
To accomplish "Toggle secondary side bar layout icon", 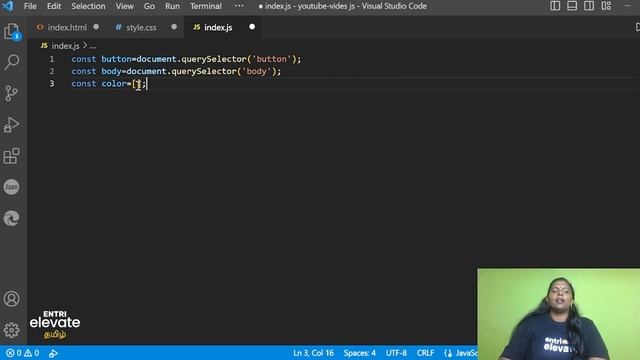I will 589,6.
